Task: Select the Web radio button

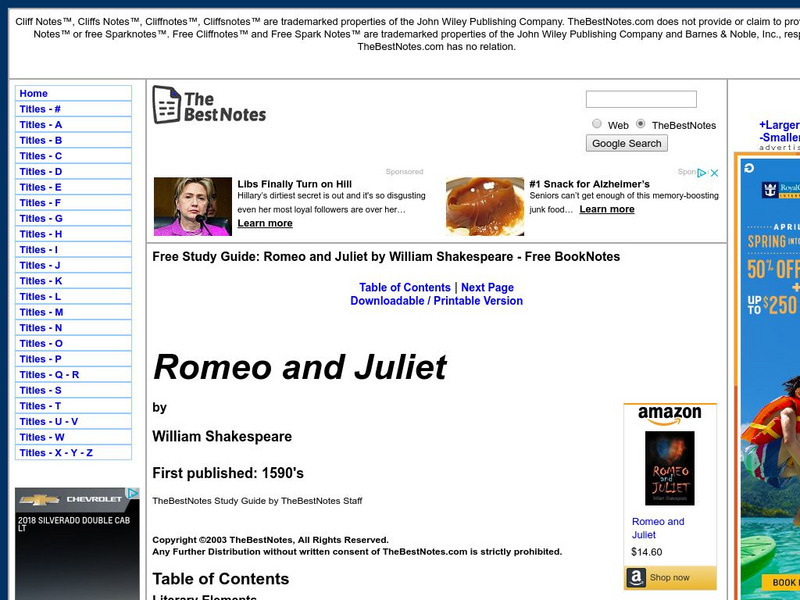Action: point(596,124)
